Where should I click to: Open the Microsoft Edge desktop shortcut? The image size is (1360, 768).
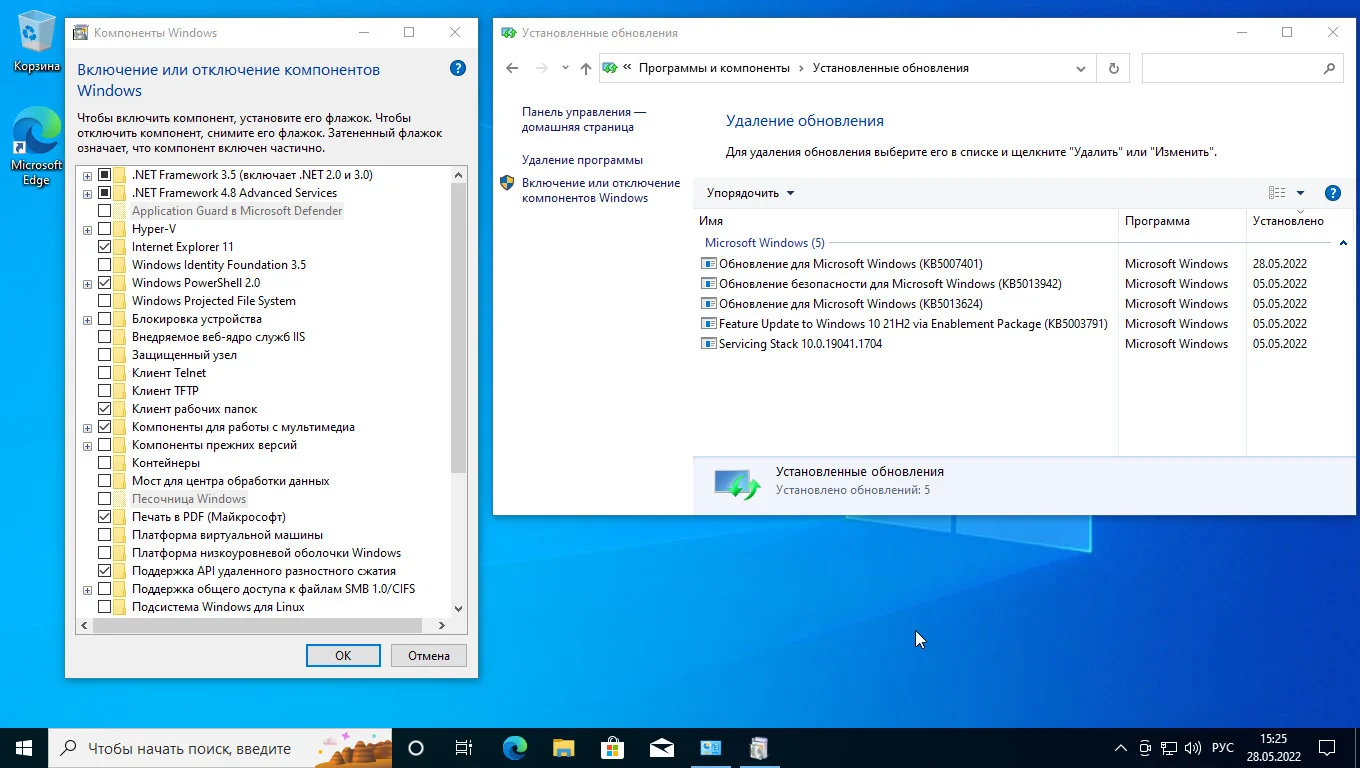click(36, 147)
